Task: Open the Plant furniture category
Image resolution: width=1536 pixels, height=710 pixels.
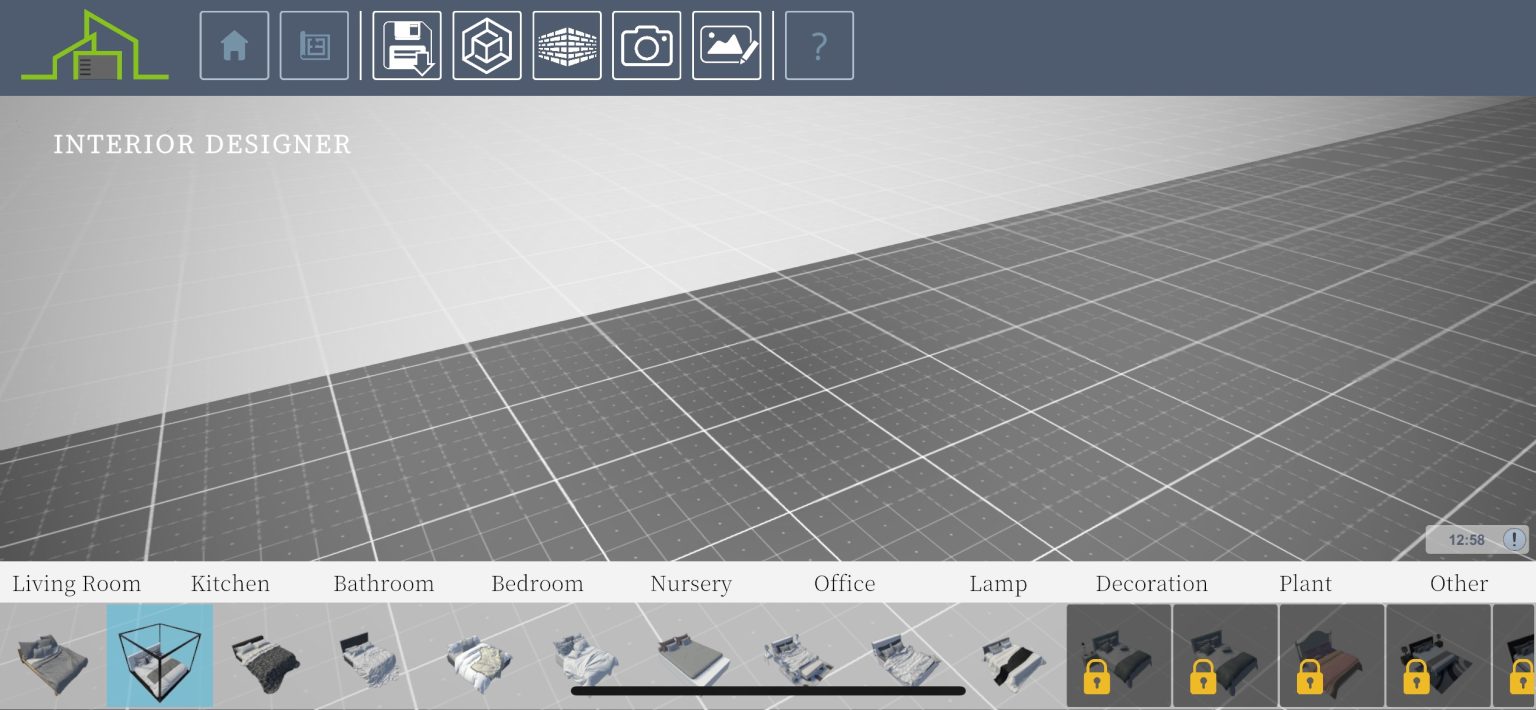Action: tap(1305, 583)
